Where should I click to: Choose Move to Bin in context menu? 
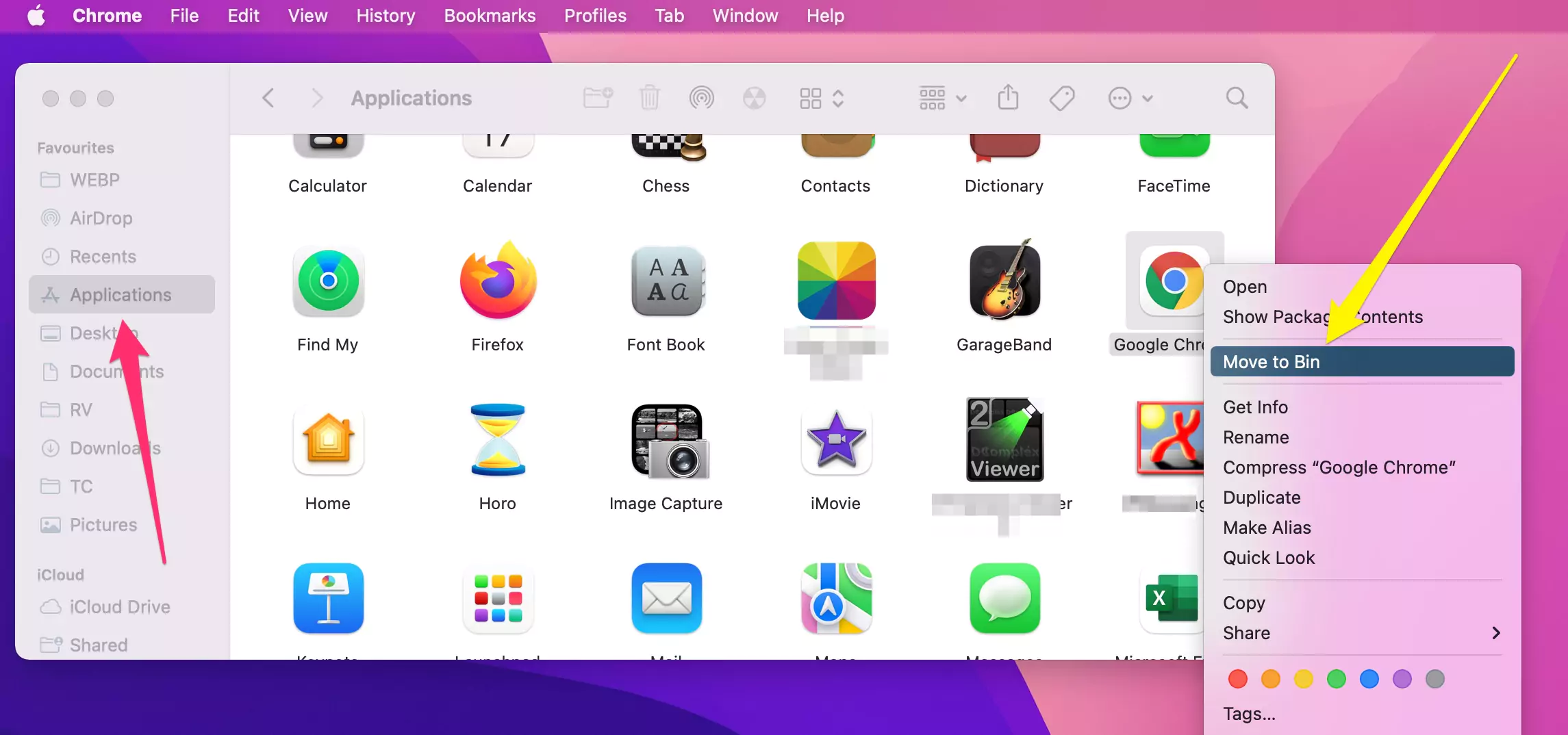[x=1362, y=361]
